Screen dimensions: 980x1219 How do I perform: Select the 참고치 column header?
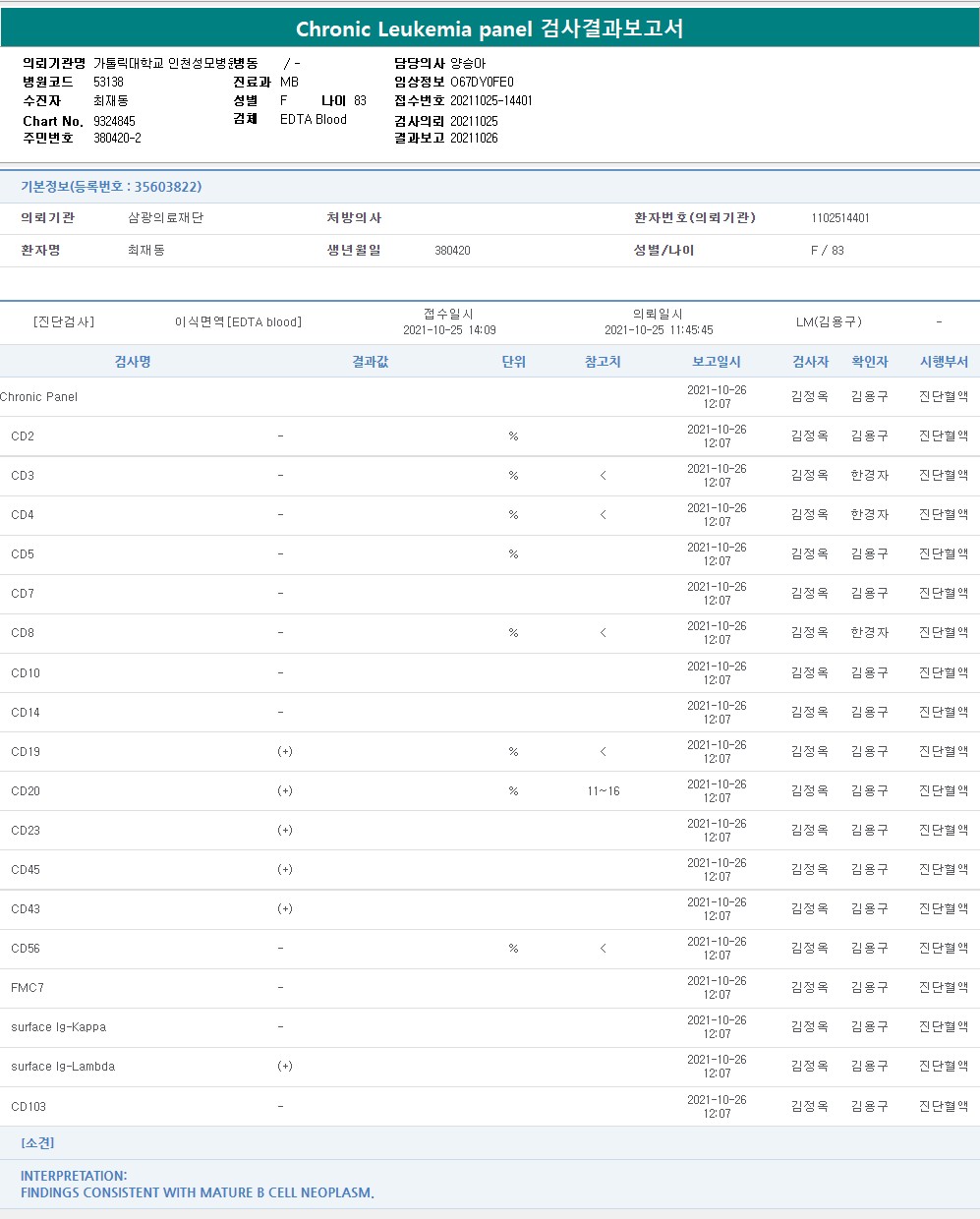coord(603,362)
